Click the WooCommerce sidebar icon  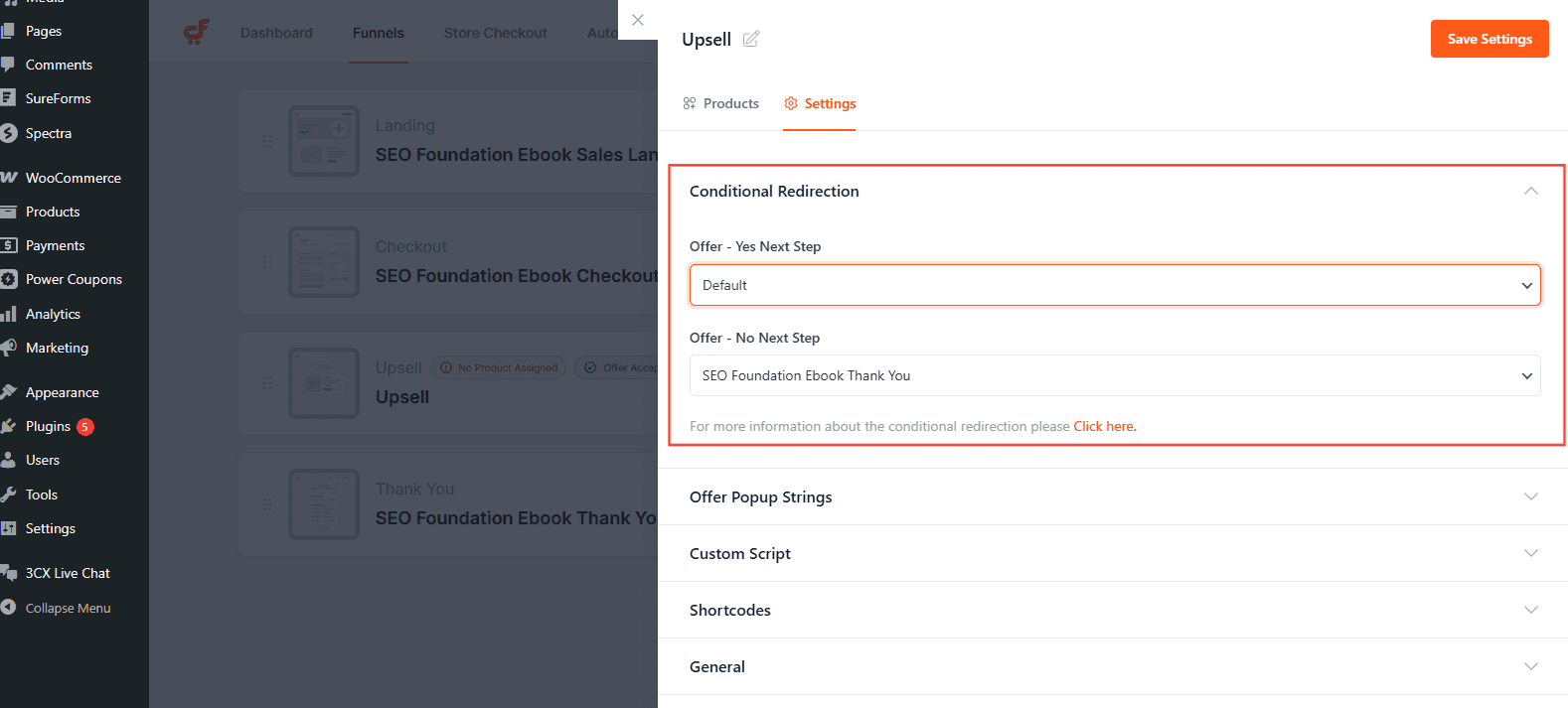[9, 178]
